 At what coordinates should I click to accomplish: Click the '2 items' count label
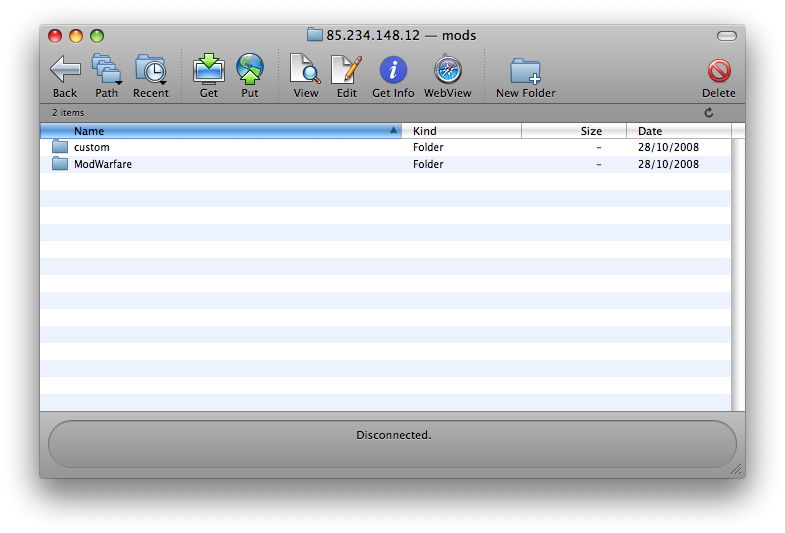pyautogui.click(x=68, y=113)
